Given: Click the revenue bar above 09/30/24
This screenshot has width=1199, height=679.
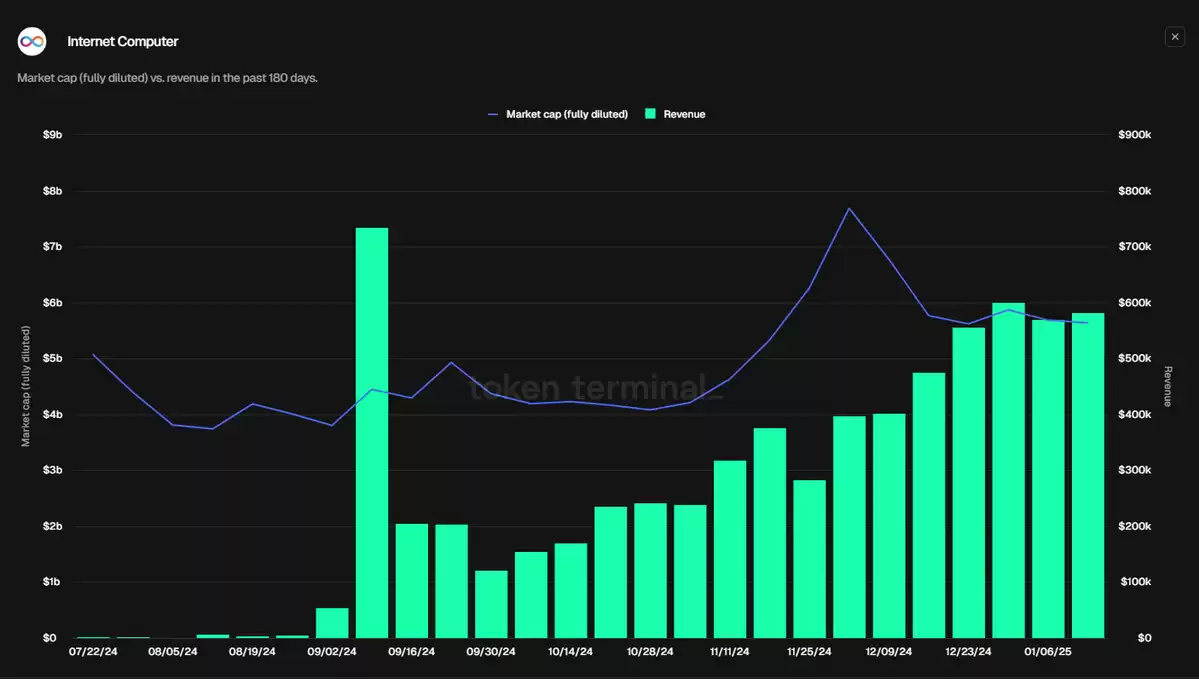Looking at the screenshot, I should (x=491, y=604).
